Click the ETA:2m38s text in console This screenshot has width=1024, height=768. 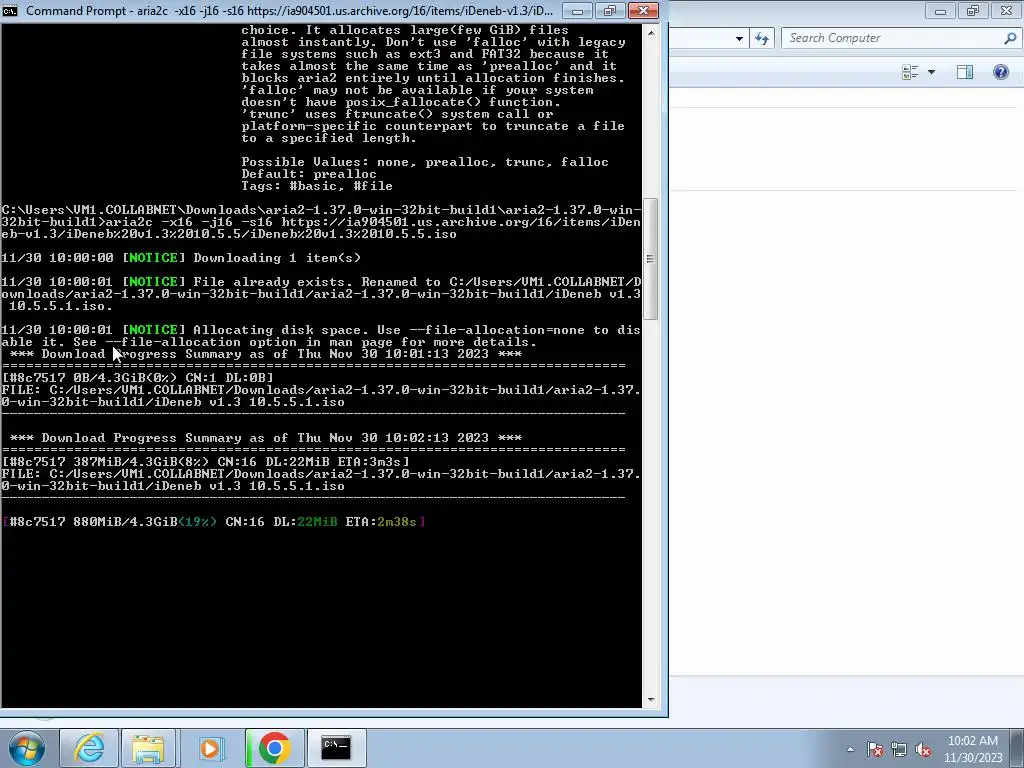[381, 522]
